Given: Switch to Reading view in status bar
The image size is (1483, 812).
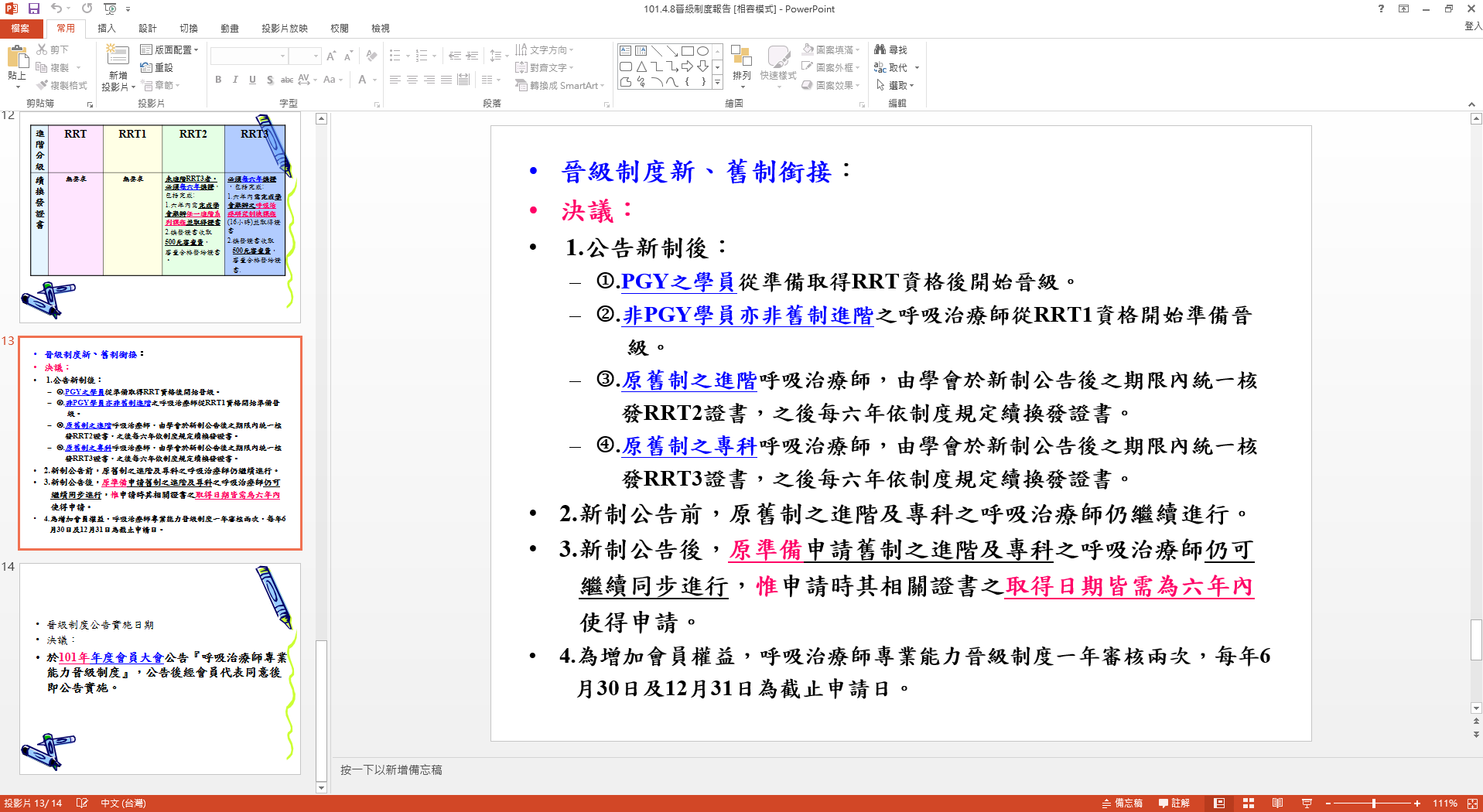Looking at the screenshot, I should pyautogui.click(x=1277, y=803).
